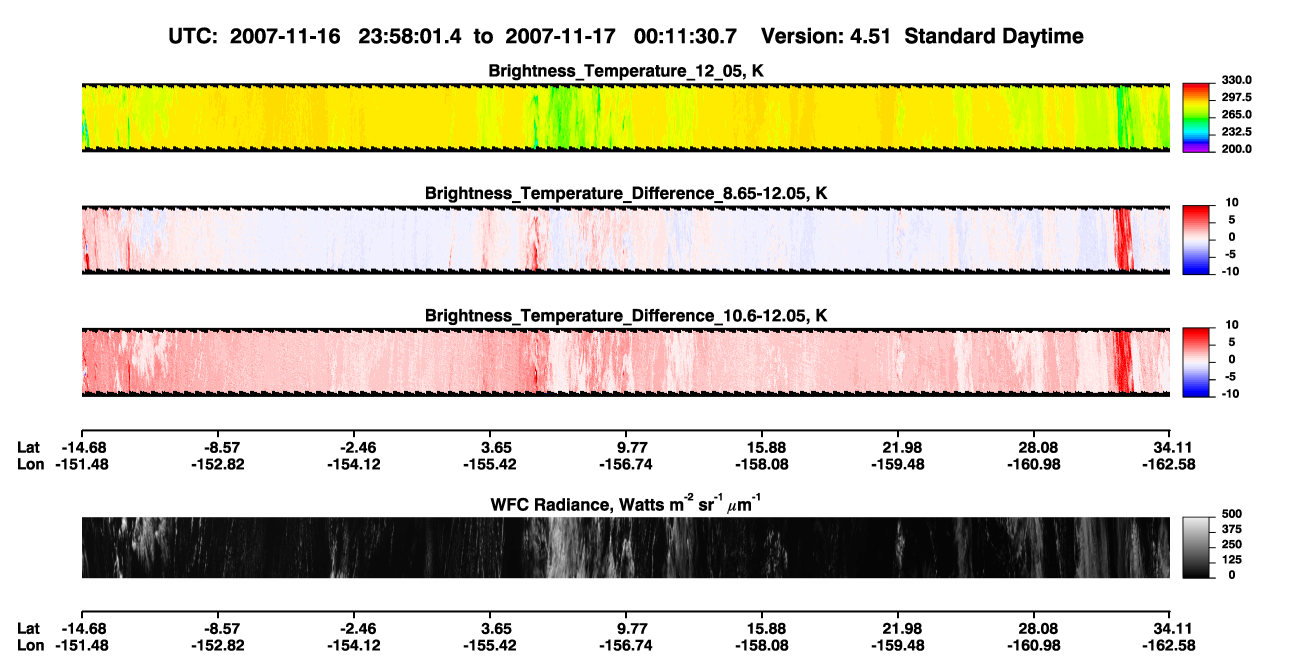Open the 8.65-12.05 difference image strip
This screenshot has width=1300, height=667.
pos(625,239)
